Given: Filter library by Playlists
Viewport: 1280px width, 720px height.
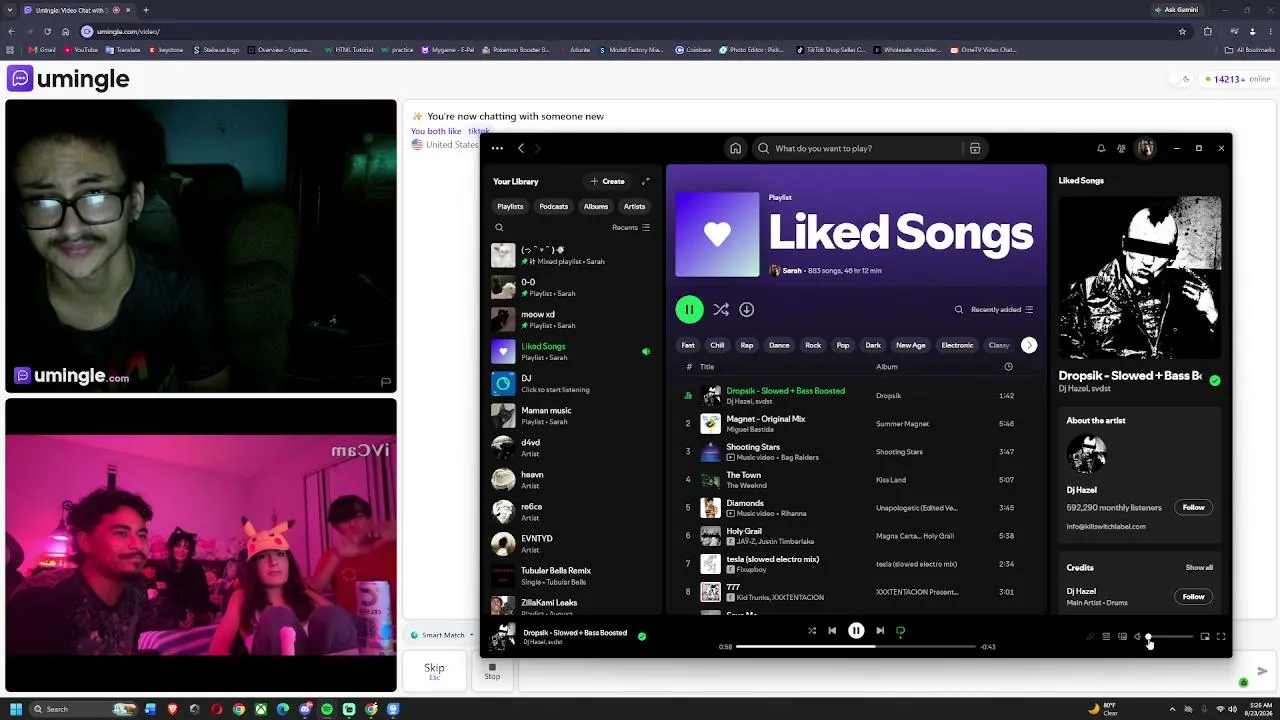Looking at the screenshot, I should click(x=510, y=206).
